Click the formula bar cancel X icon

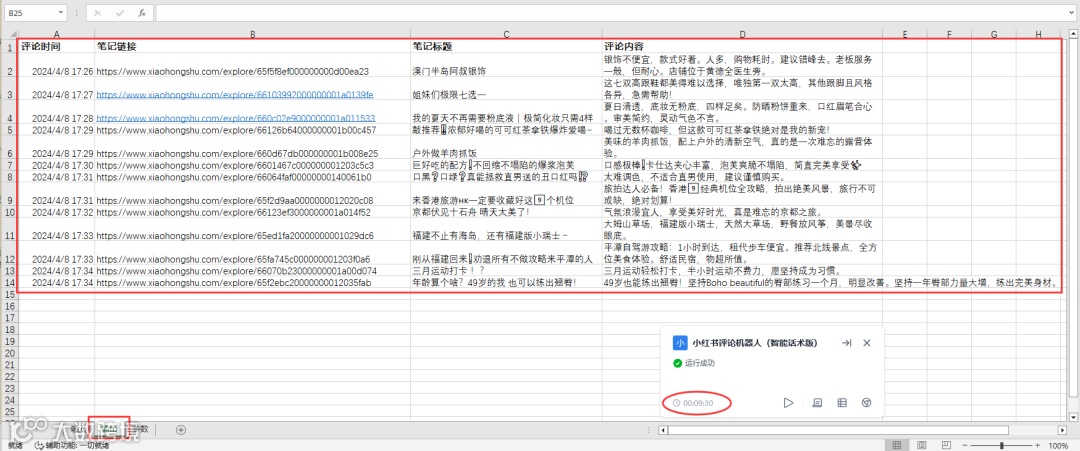pos(98,13)
